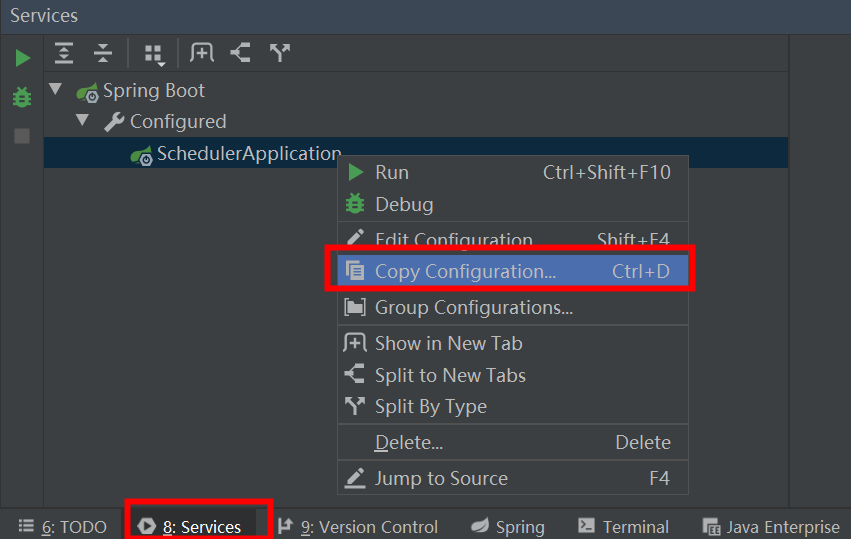Open the Terminal tool window tab
The image size is (851, 539).
(x=623, y=527)
